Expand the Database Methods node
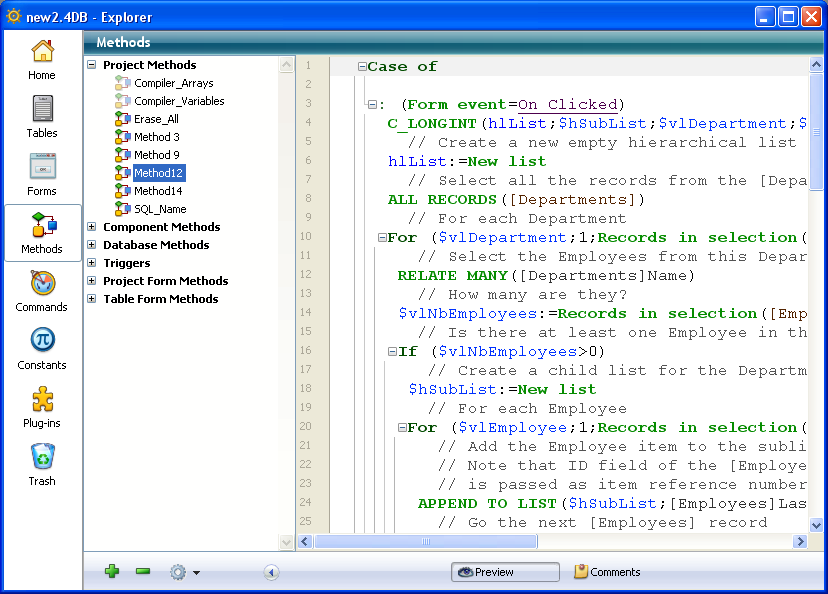This screenshot has width=828, height=594. coord(92,245)
